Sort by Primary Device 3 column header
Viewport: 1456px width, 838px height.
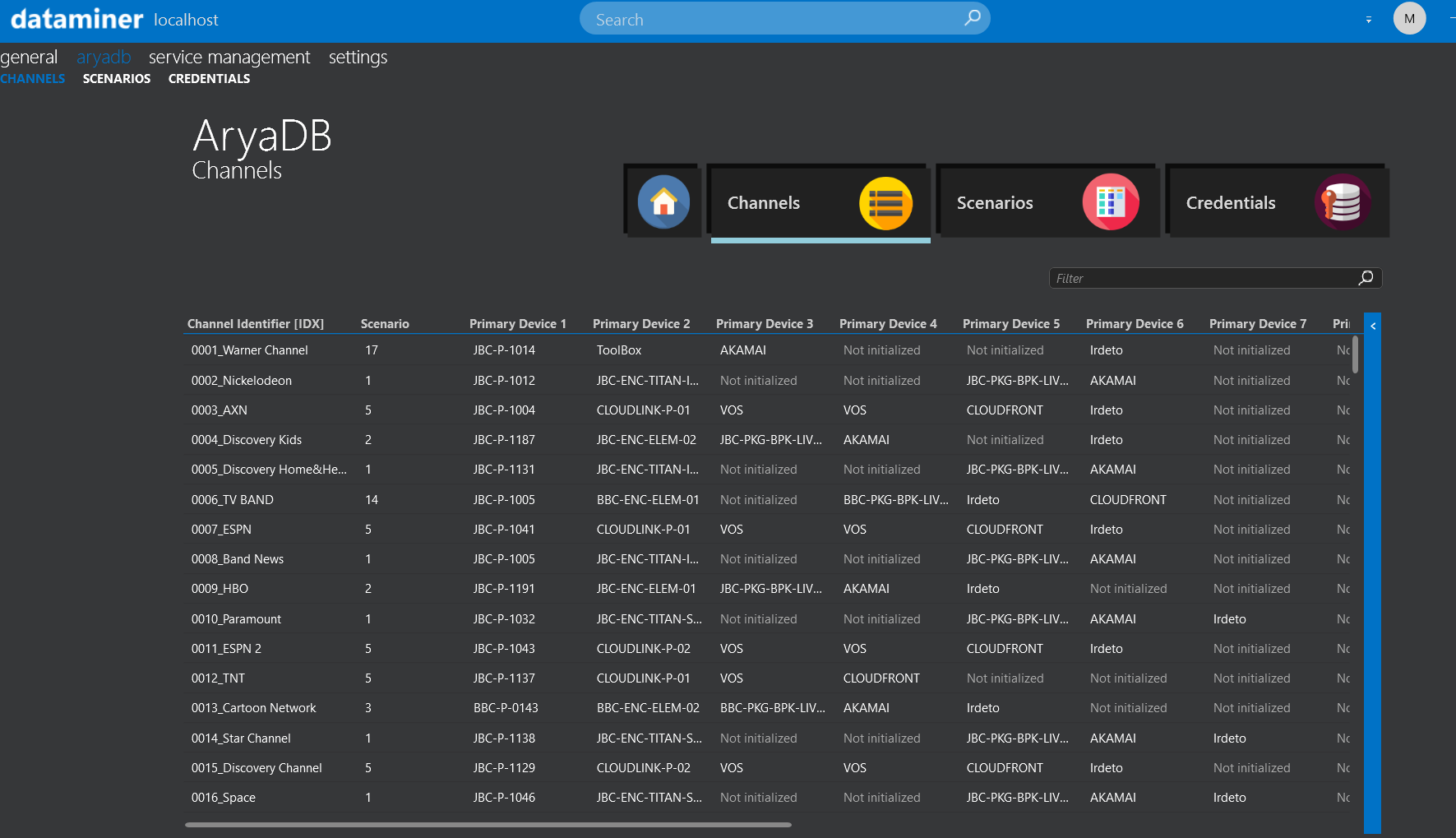[765, 324]
